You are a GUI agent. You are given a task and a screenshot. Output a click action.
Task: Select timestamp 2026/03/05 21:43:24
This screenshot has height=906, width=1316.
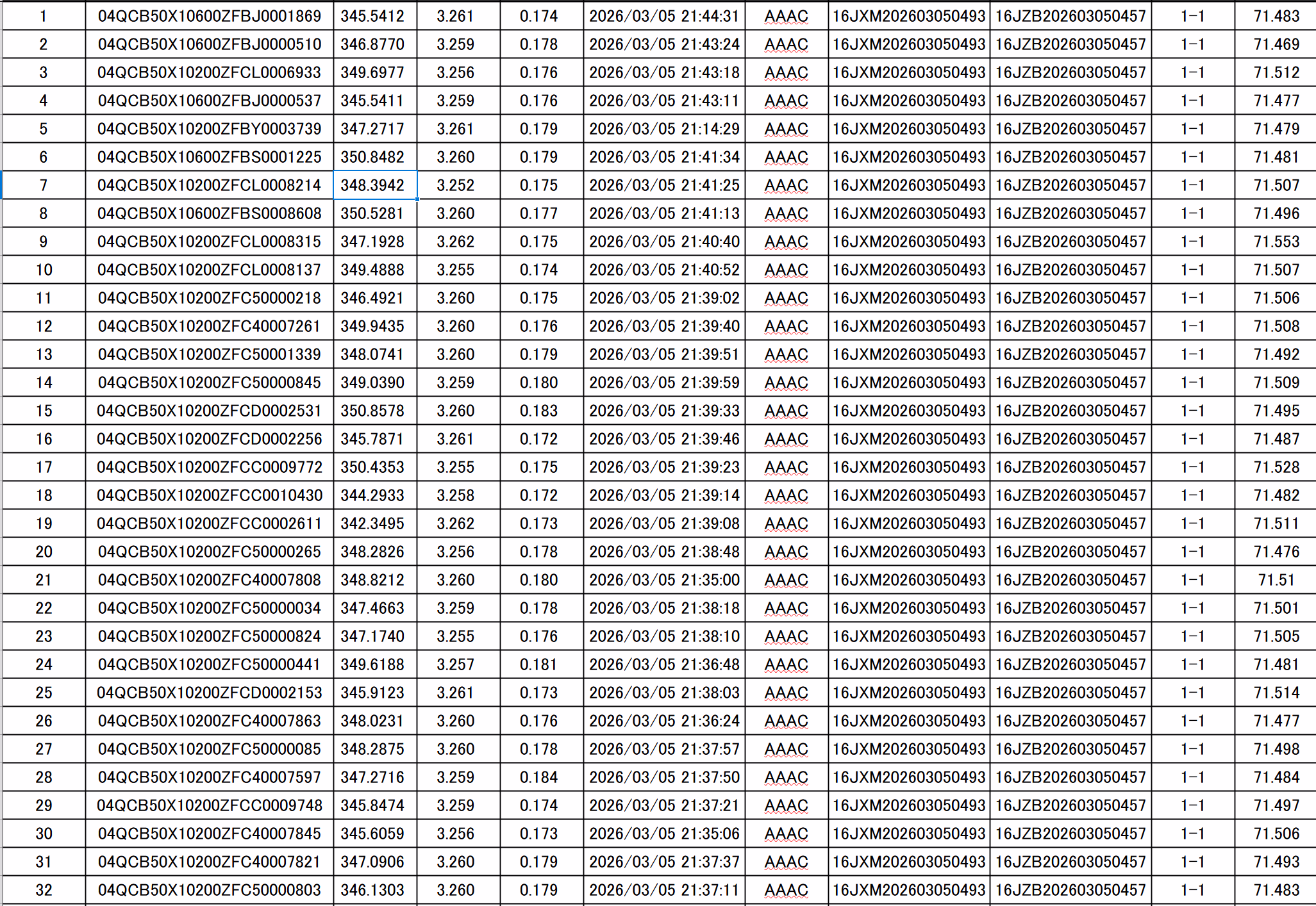coord(664,44)
